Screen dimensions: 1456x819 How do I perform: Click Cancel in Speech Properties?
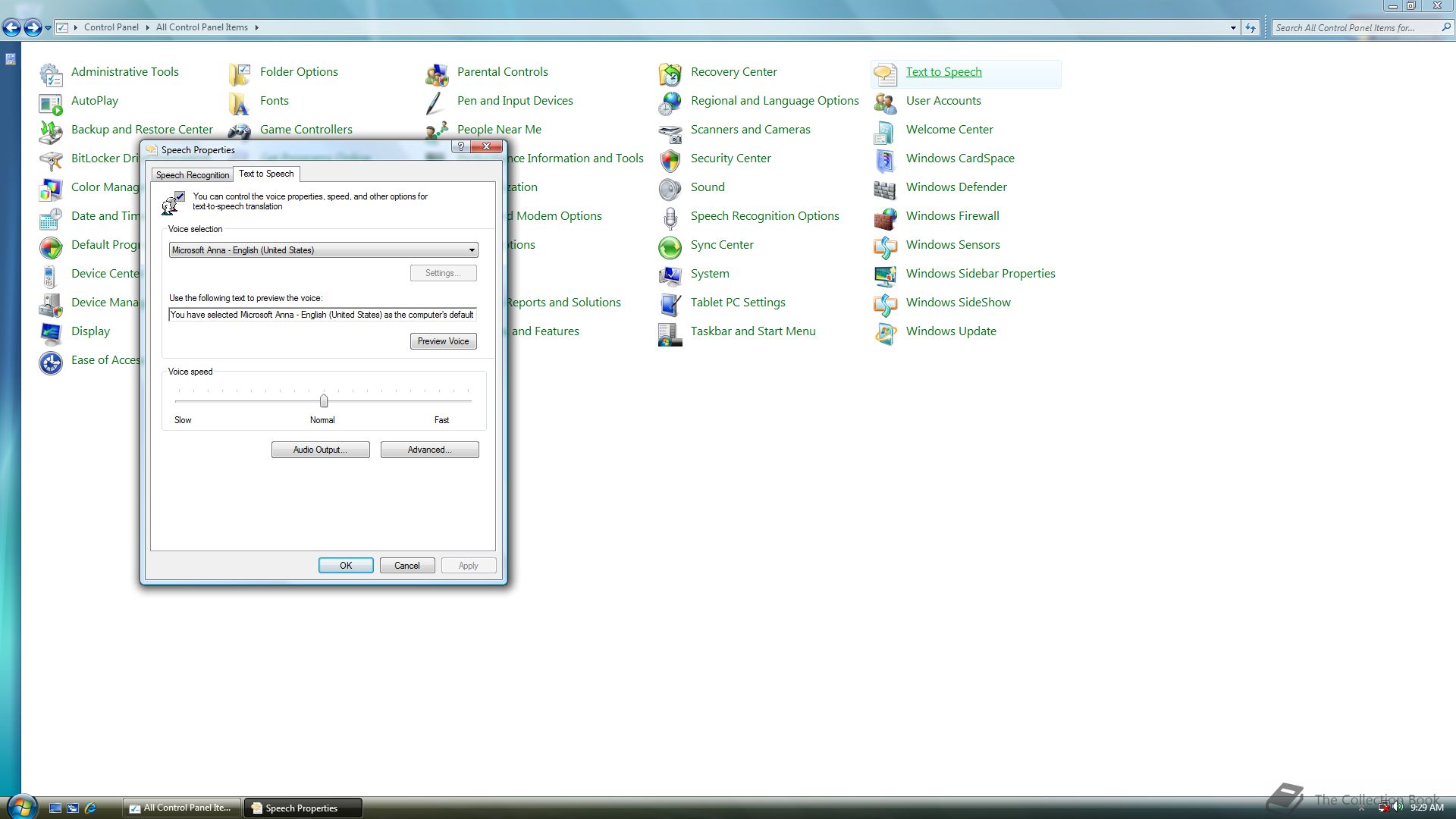coord(407,566)
